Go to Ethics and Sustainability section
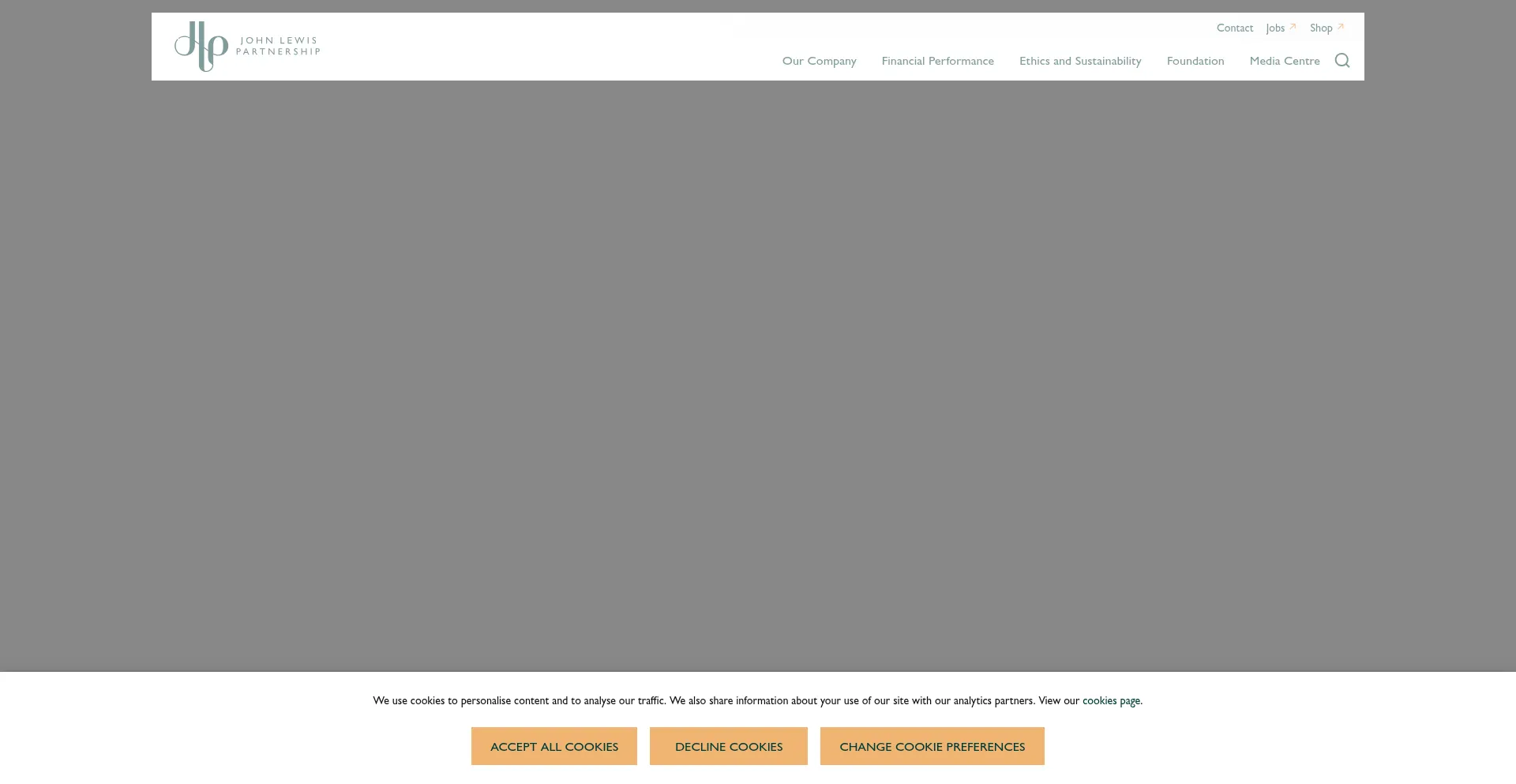The width and height of the screenshot is (1516, 784). [x=1079, y=61]
